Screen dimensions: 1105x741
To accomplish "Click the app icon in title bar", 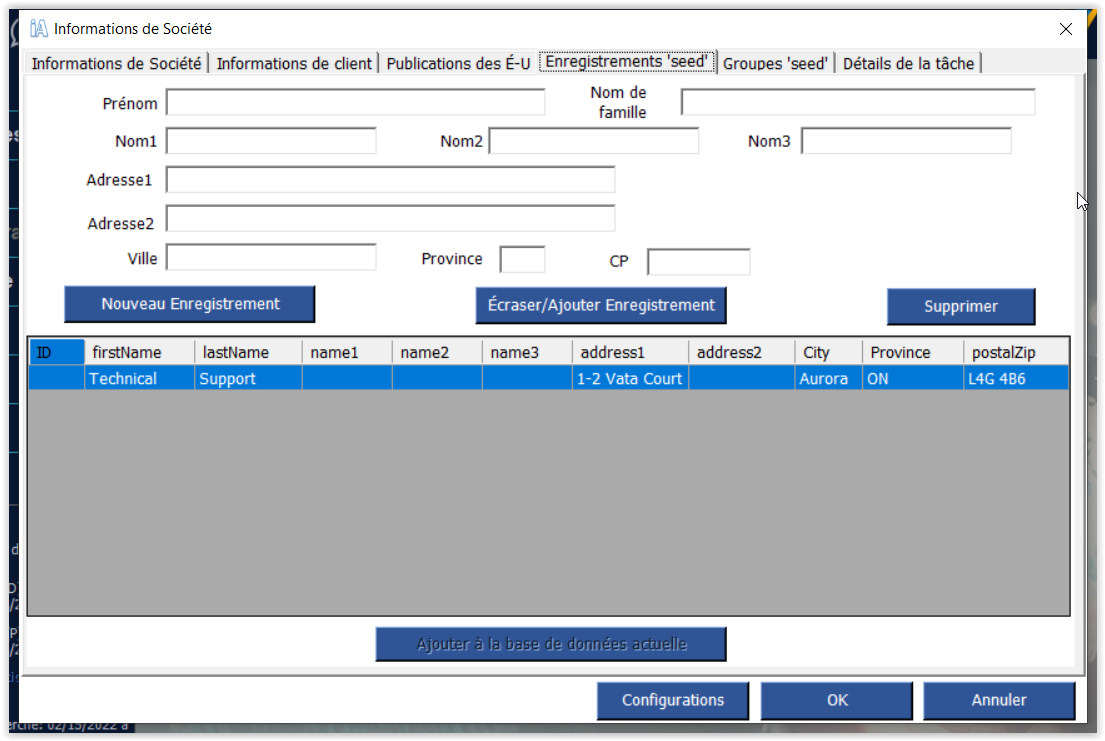I will point(39,29).
